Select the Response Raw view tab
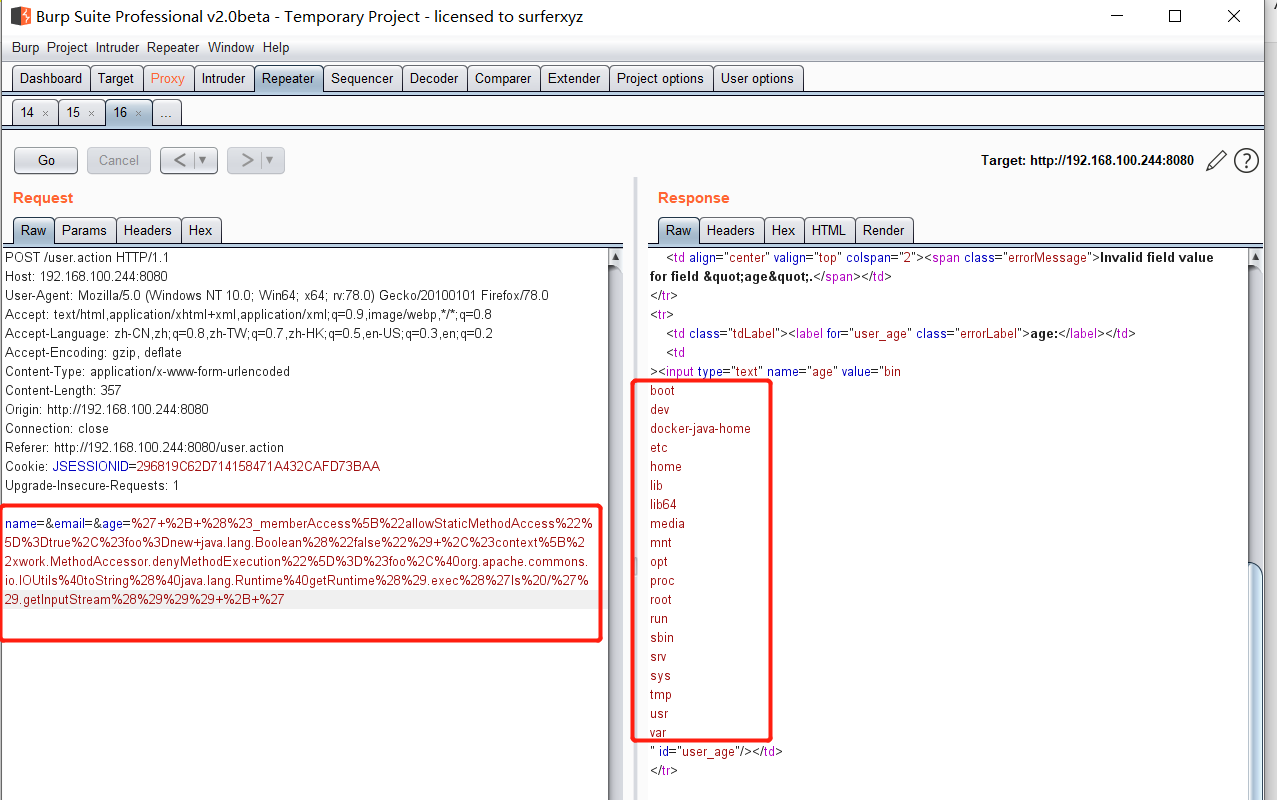This screenshot has height=800, width=1277. pyautogui.click(x=679, y=230)
